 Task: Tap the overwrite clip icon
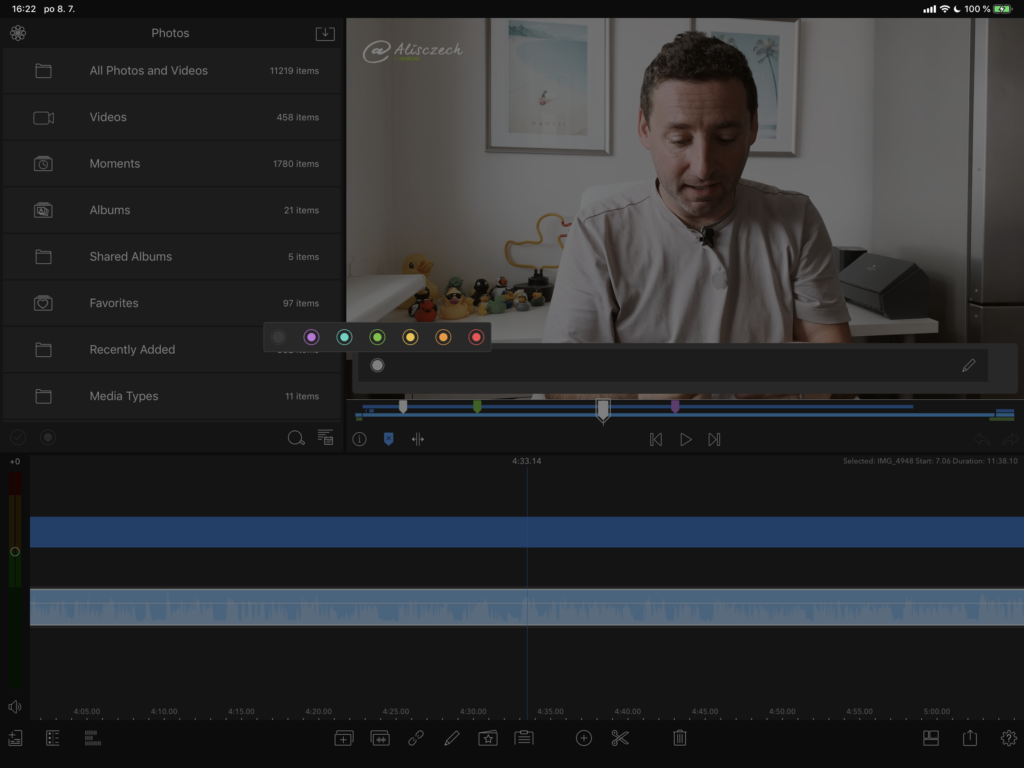click(x=380, y=738)
